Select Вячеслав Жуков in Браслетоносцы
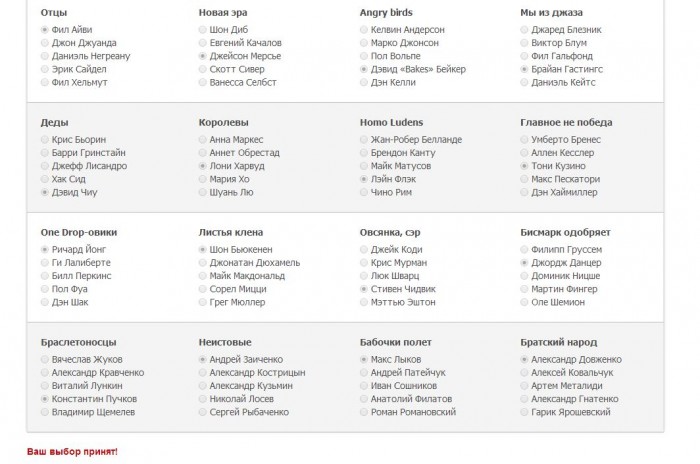The width and height of the screenshot is (700, 464). pyautogui.click(x=45, y=359)
